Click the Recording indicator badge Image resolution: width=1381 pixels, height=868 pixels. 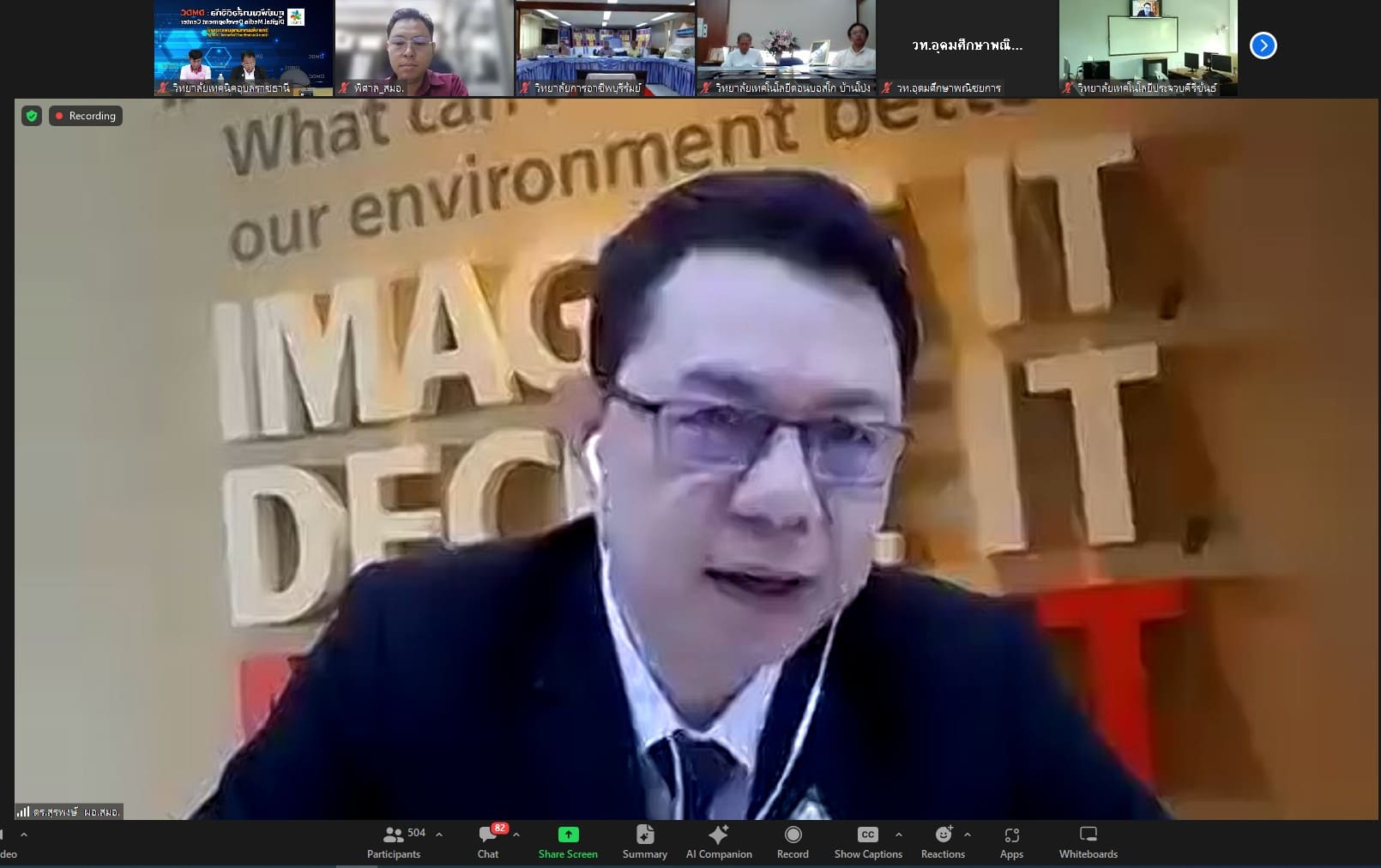85,116
